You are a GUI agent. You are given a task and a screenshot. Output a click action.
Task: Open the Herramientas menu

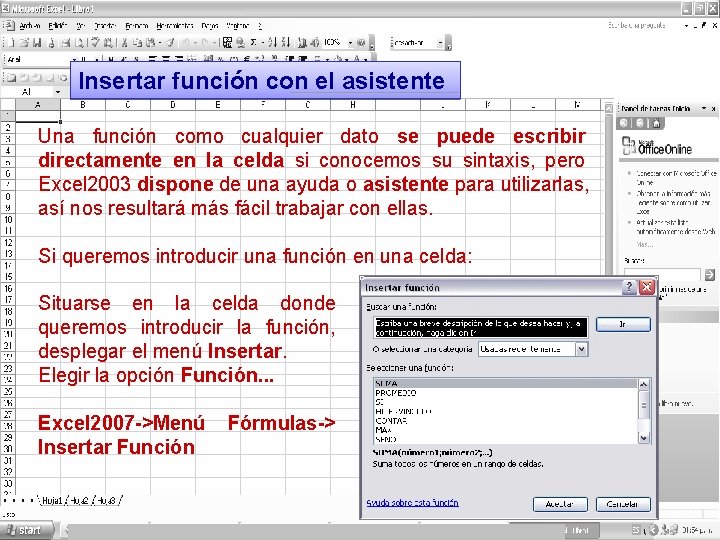coord(174,26)
